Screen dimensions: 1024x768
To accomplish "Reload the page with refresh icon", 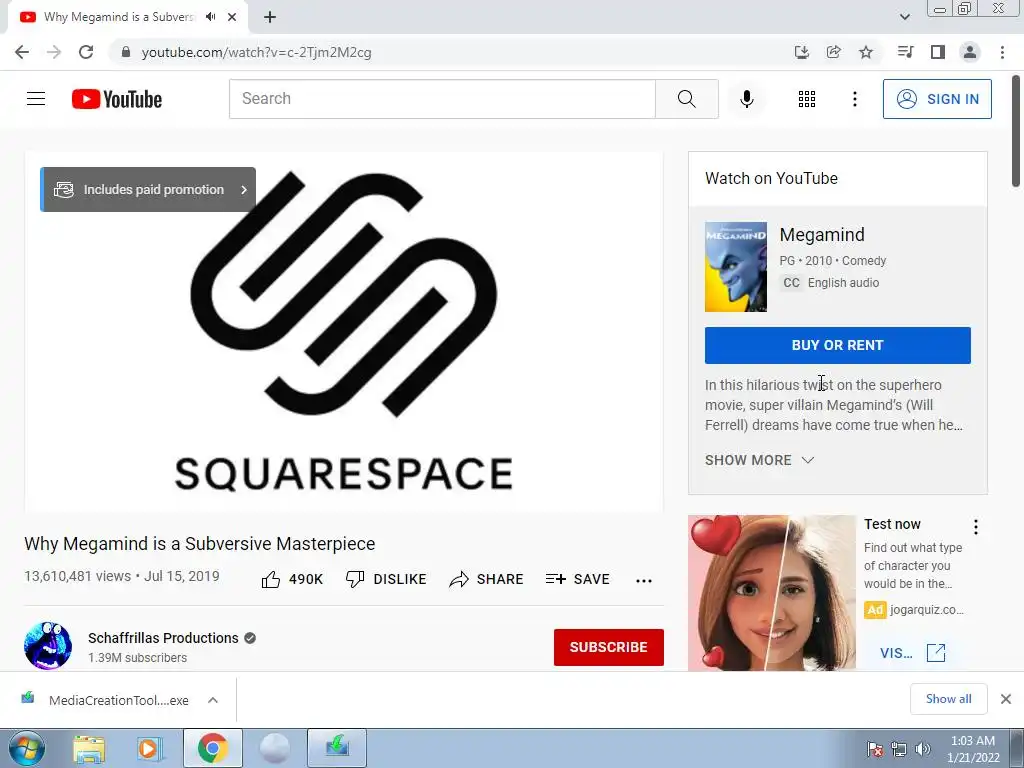I will pos(86,52).
